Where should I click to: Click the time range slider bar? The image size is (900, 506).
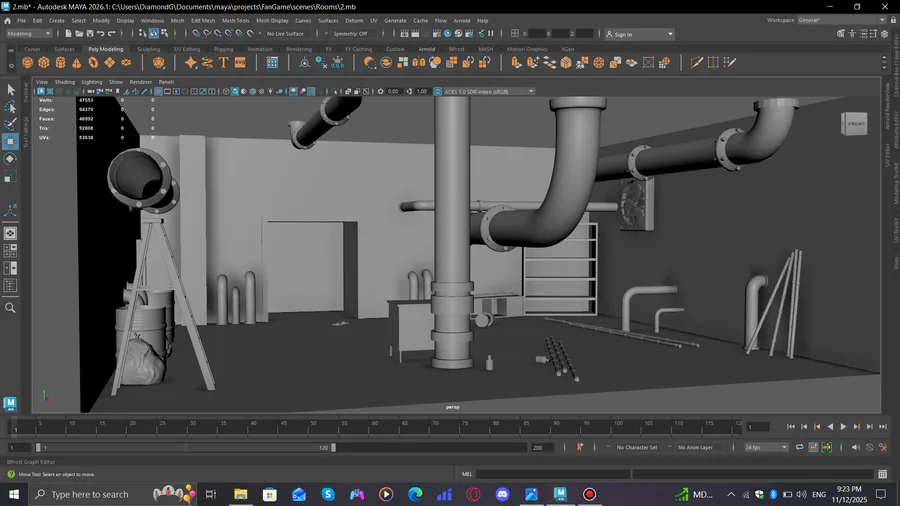(185, 447)
